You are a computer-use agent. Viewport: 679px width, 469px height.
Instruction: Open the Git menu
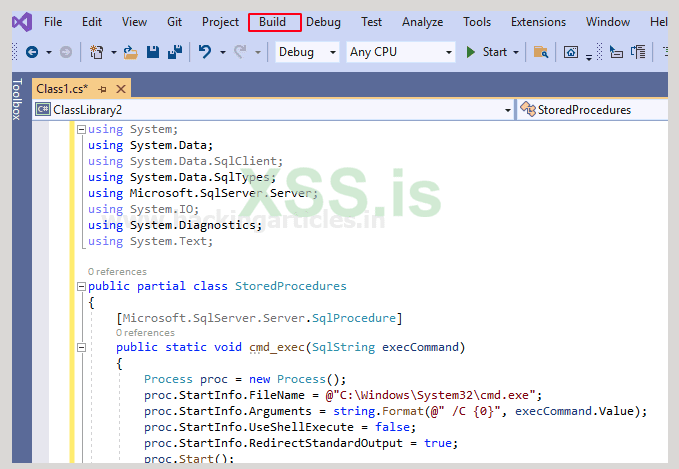pos(175,22)
